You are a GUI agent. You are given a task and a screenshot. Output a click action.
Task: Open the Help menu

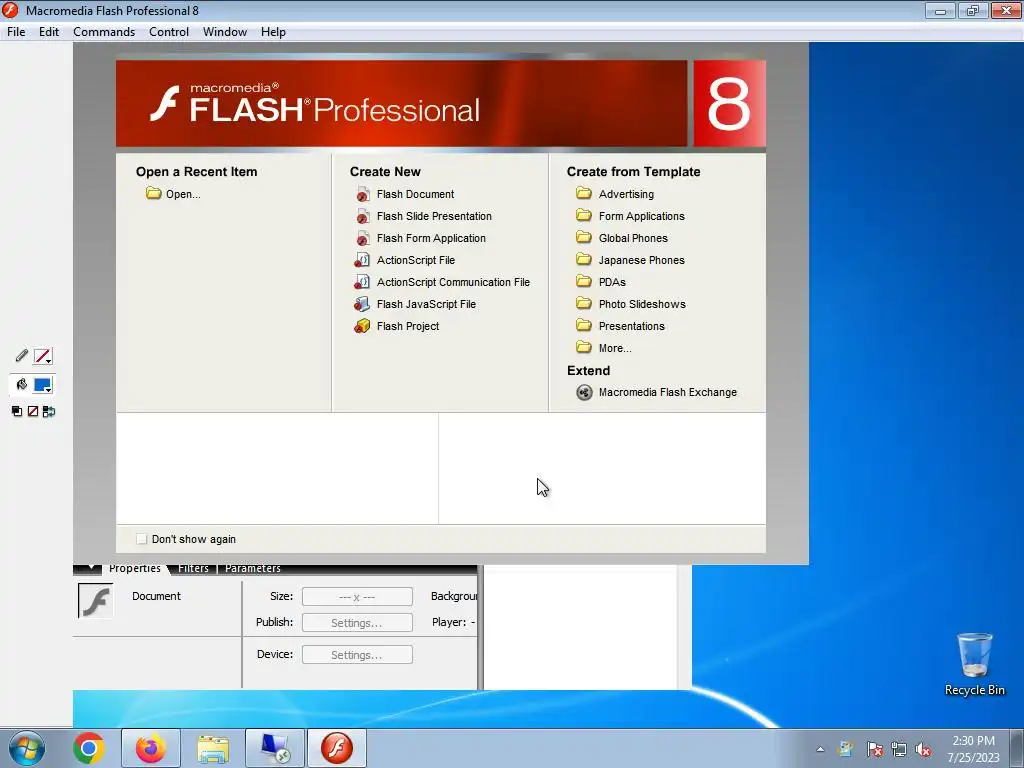click(273, 32)
